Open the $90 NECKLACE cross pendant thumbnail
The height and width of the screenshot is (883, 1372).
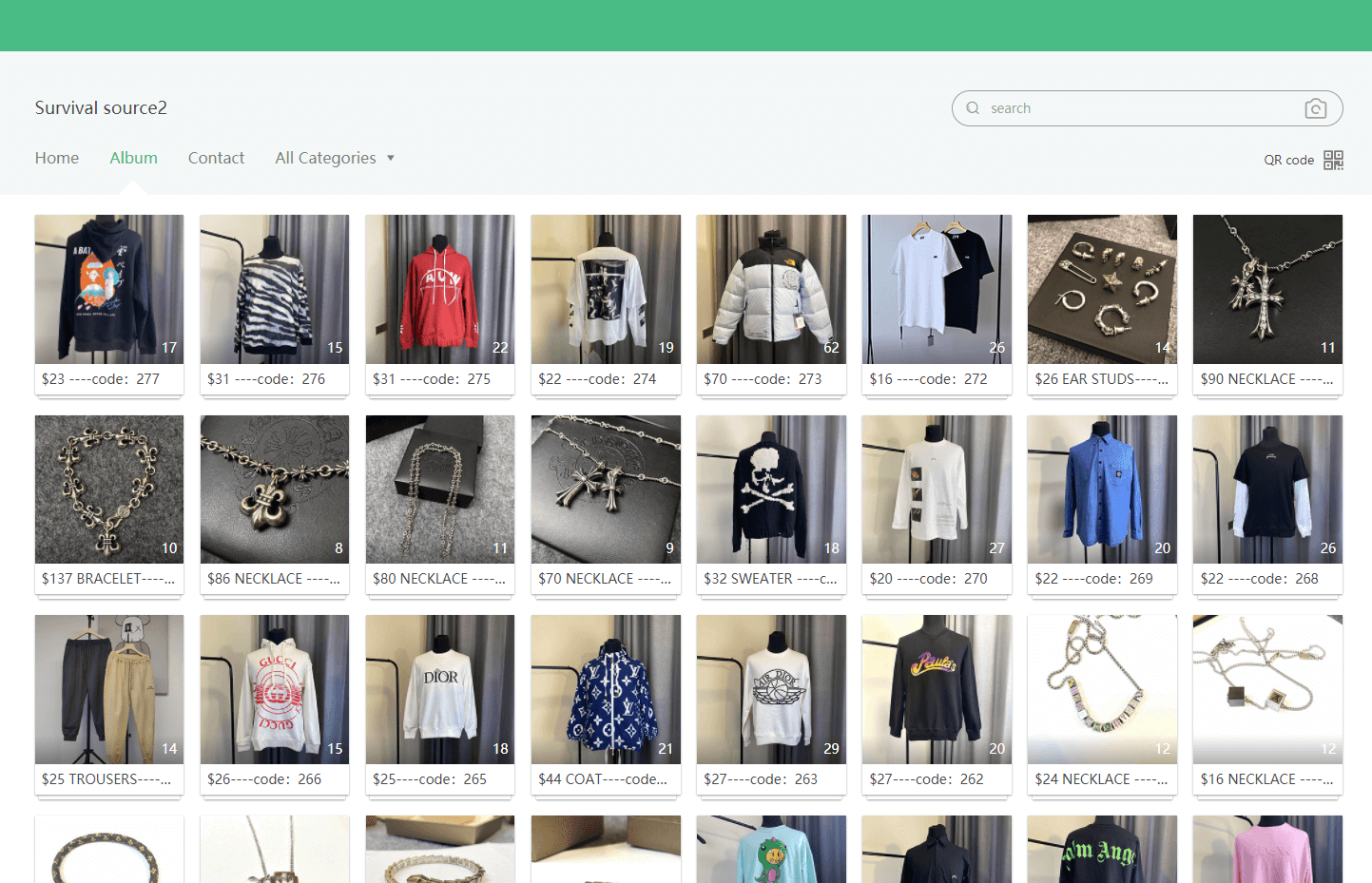click(1267, 289)
